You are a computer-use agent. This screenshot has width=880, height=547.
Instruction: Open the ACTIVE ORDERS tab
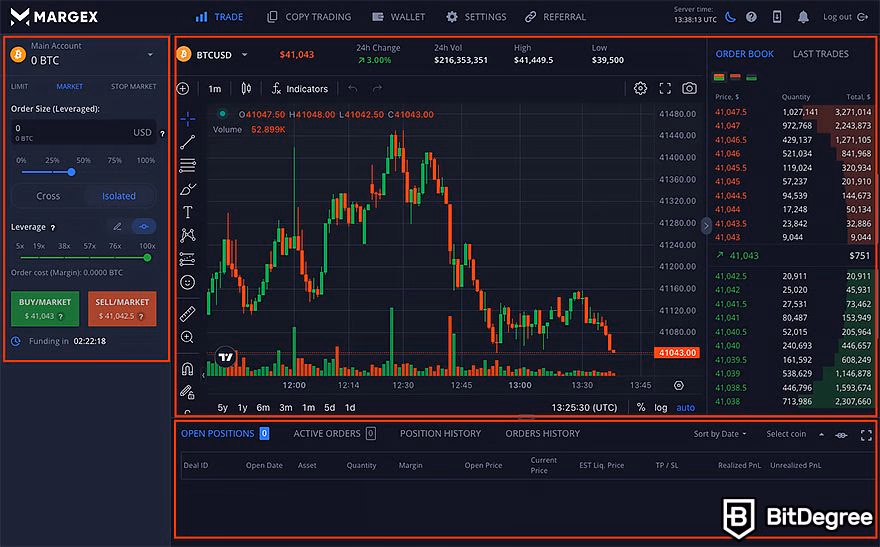point(334,434)
